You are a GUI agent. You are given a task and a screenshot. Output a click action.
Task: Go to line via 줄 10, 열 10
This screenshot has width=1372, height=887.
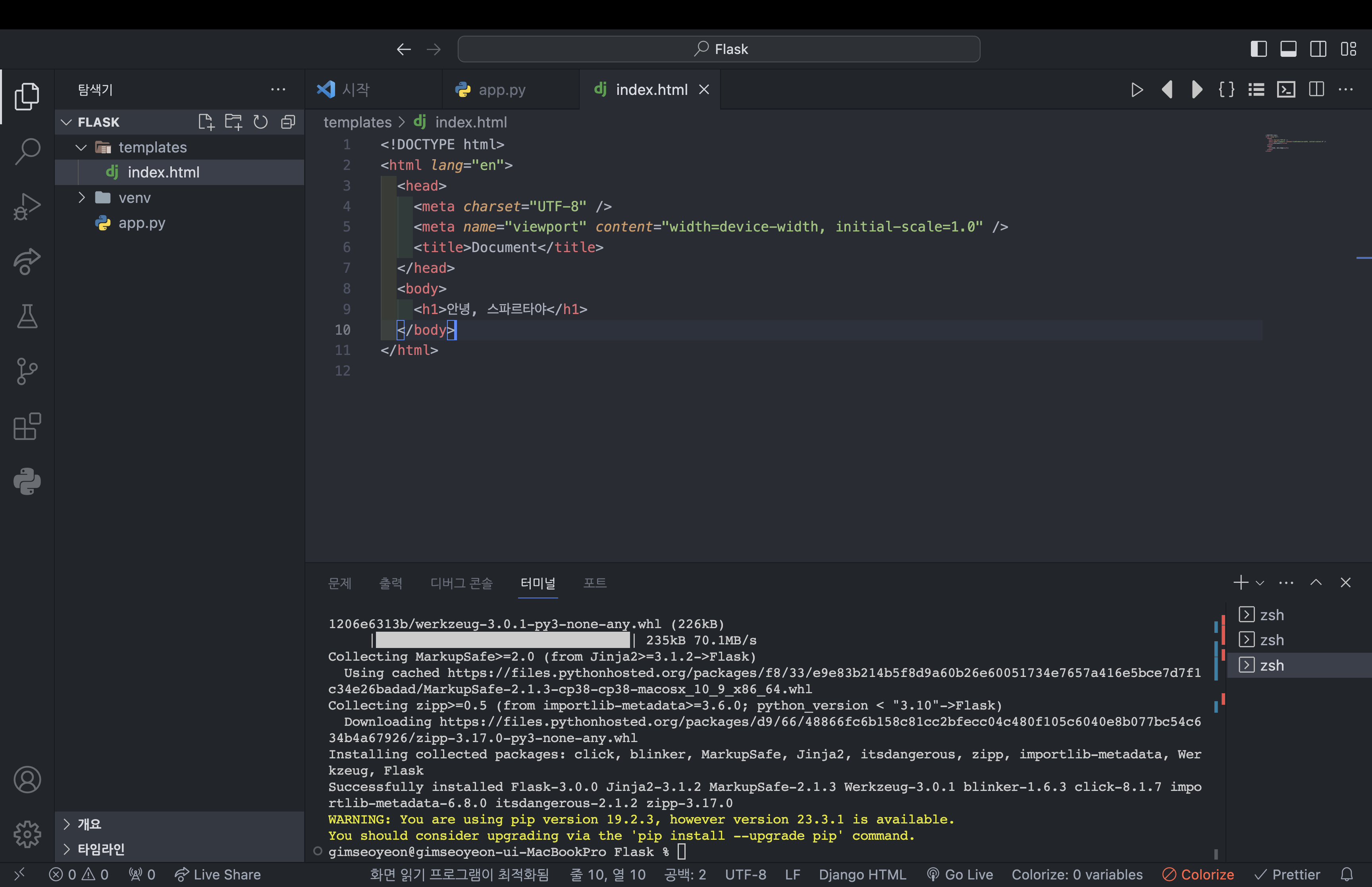[x=608, y=874]
